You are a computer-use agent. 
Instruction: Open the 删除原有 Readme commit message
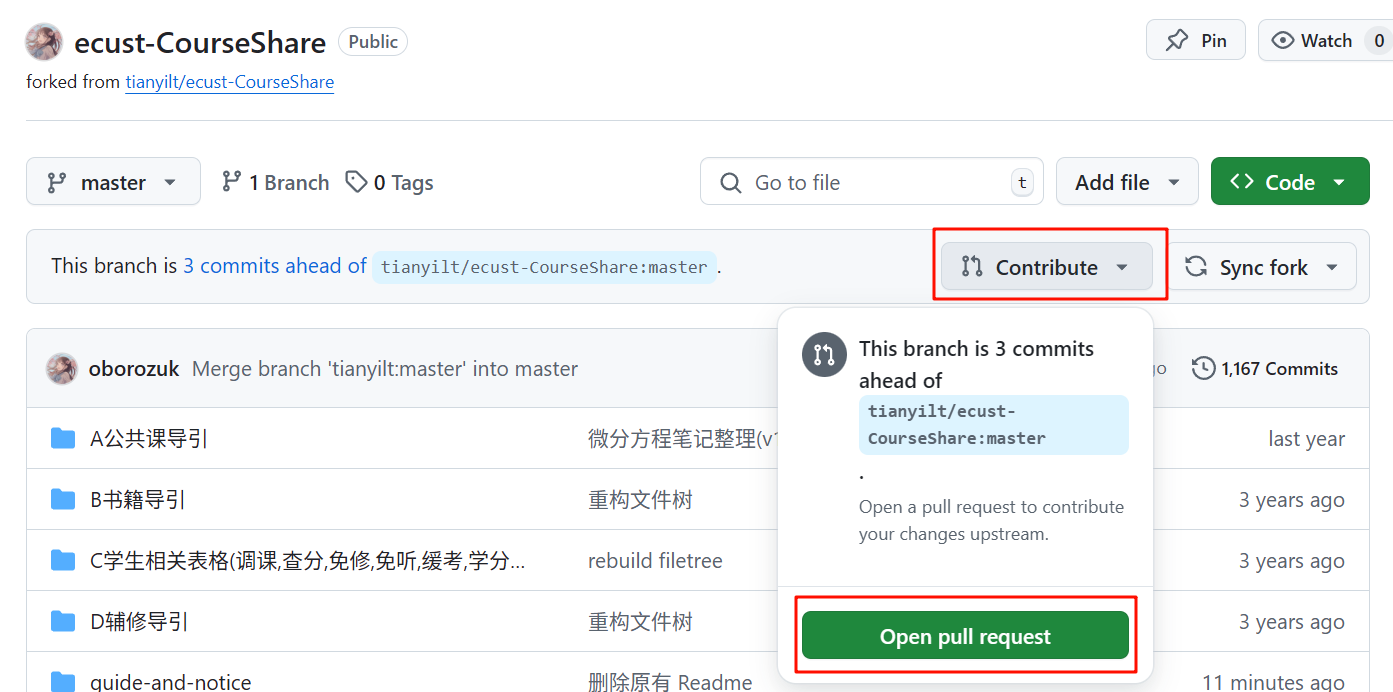[670, 683]
